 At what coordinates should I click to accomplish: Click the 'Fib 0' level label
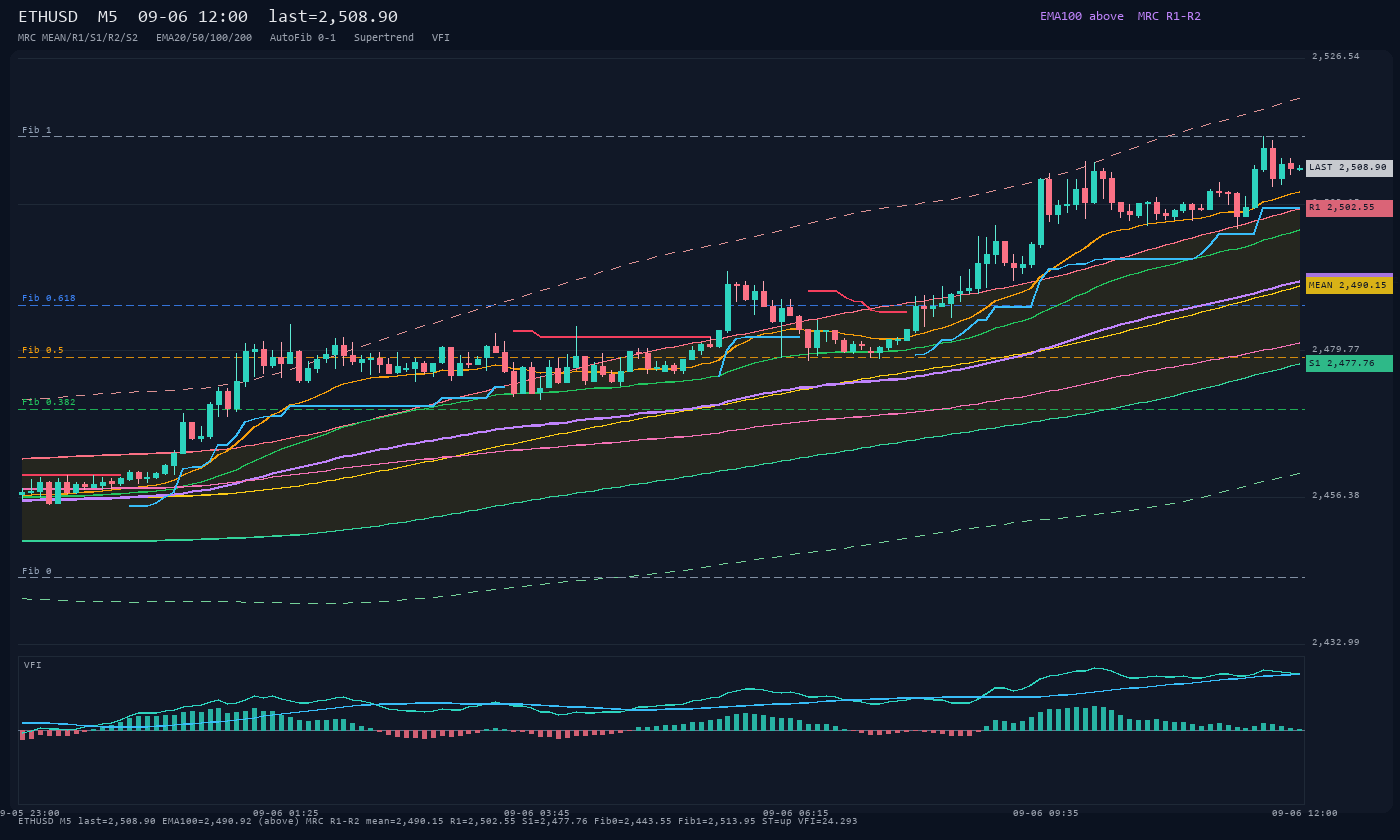tap(37, 571)
